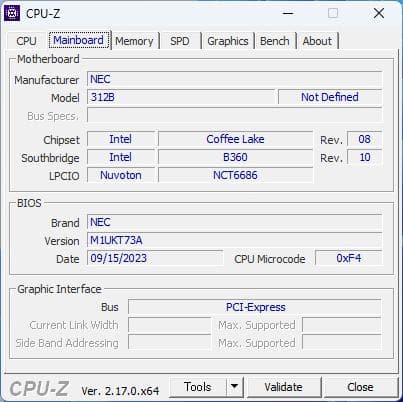
Task: Click the B360 southbridge field
Action: tap(235, 157)
